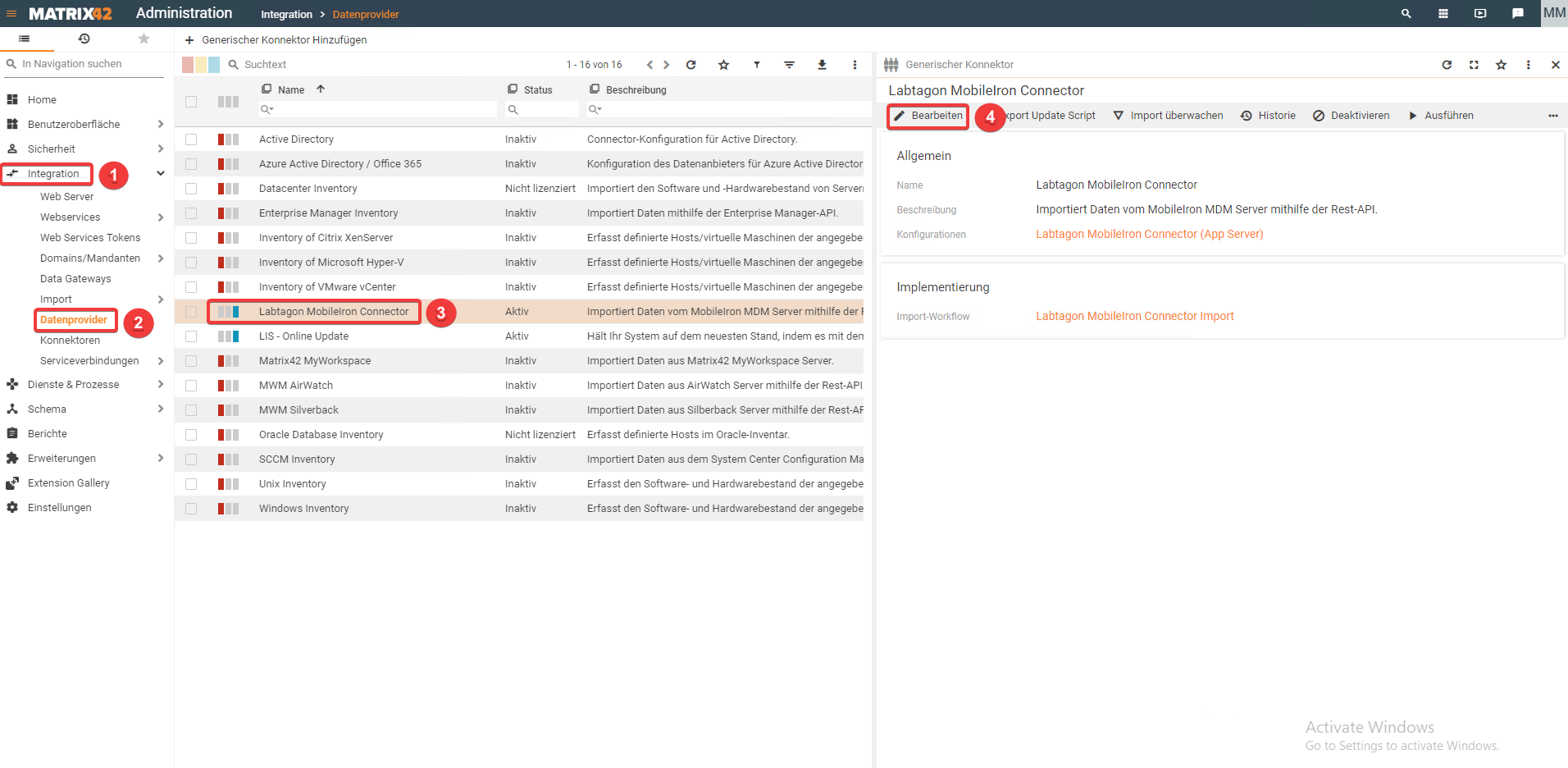Select the red color filter swatch

[x=188, y=65]
